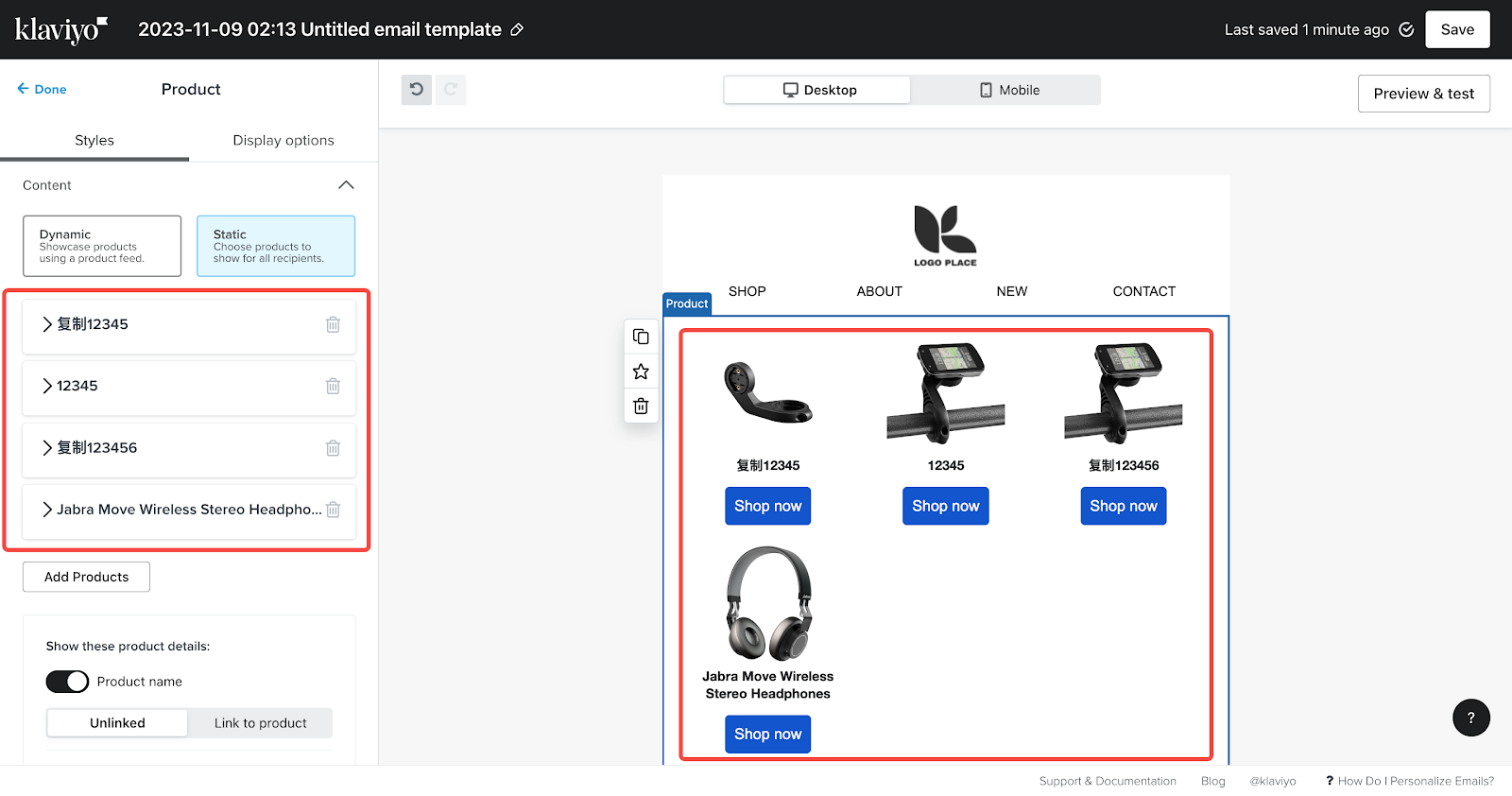Set product name to Unlinked

point(117,723)
